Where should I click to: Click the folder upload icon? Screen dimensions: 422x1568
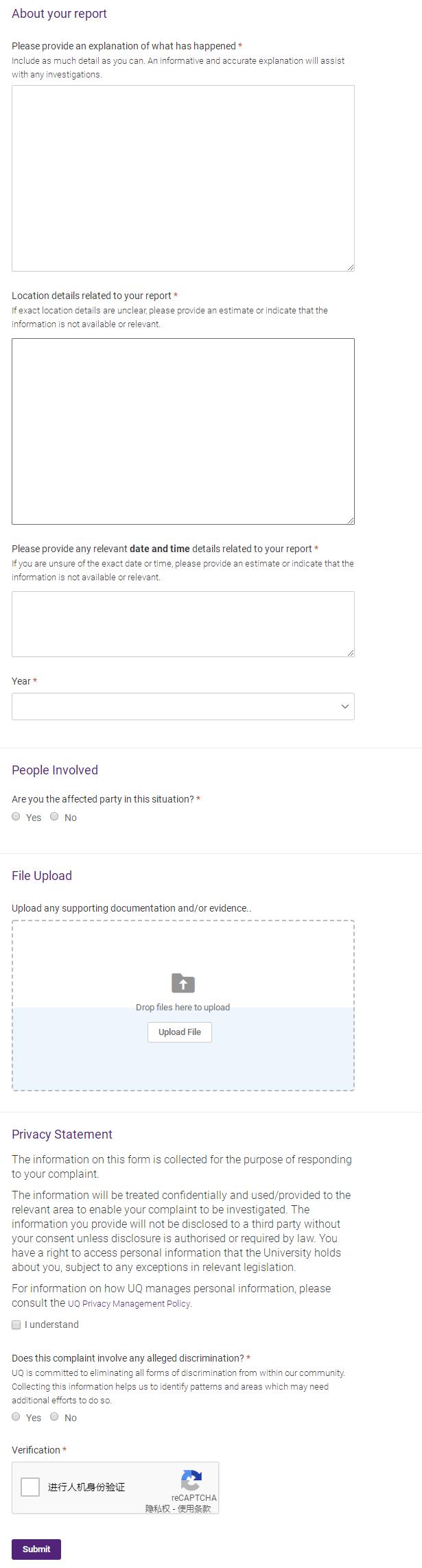click(183, 983)
